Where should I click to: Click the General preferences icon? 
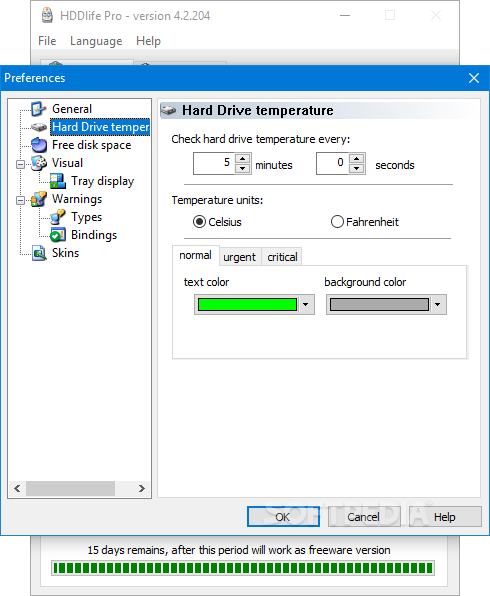39,109
